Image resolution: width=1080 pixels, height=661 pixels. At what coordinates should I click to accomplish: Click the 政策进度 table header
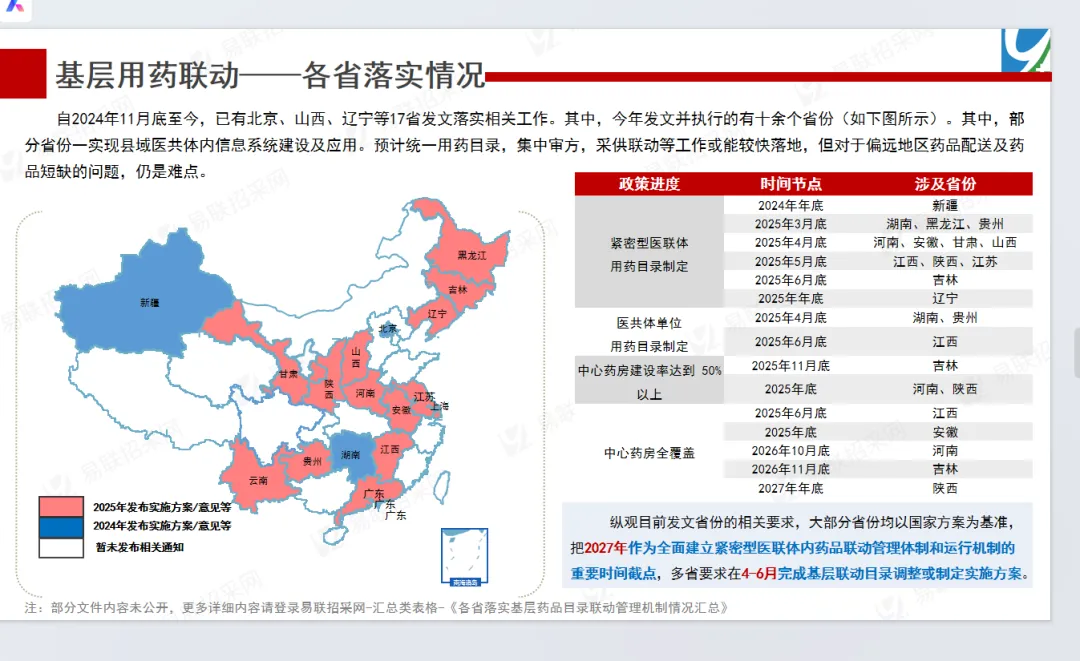tap(649, 184)
